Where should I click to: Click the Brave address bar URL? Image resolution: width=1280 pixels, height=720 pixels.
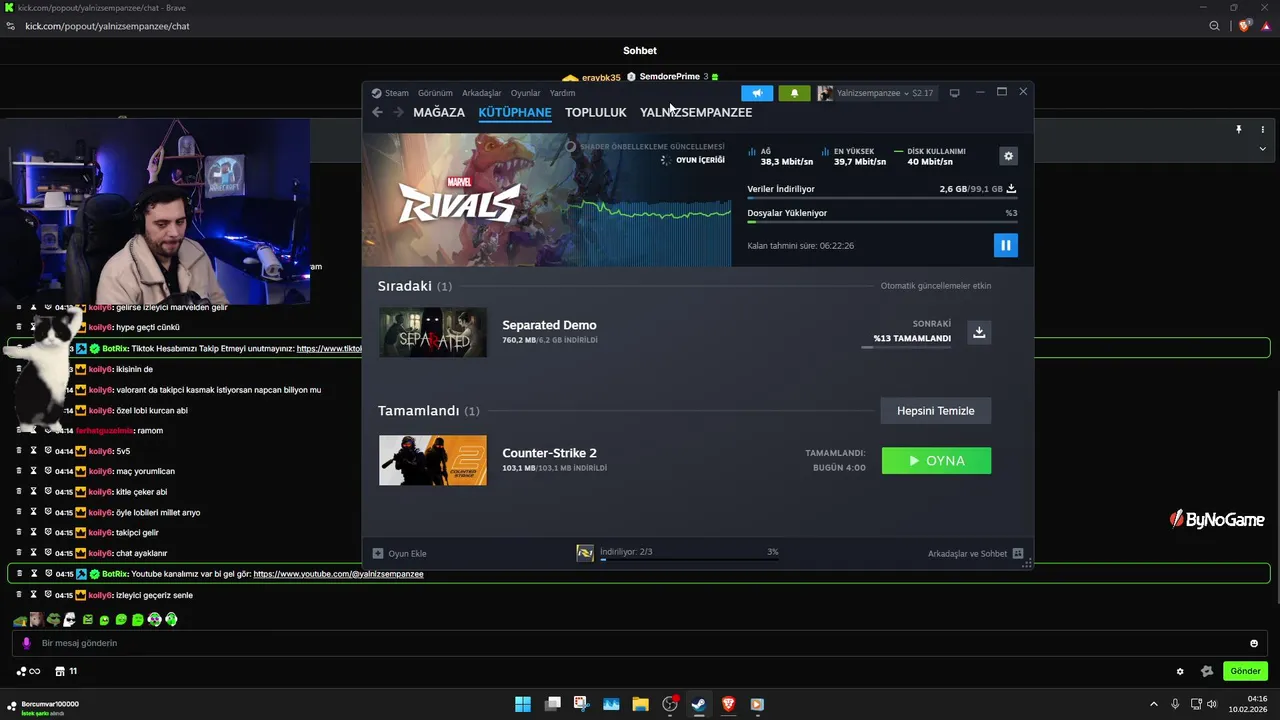pyautogui.click(x=107, y=26)
